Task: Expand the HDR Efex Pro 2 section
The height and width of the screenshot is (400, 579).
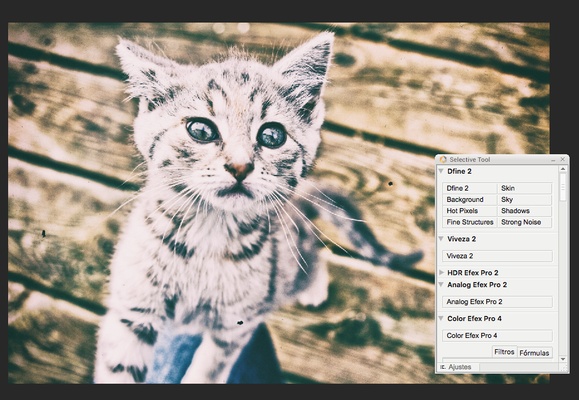Action: [441, 273]
